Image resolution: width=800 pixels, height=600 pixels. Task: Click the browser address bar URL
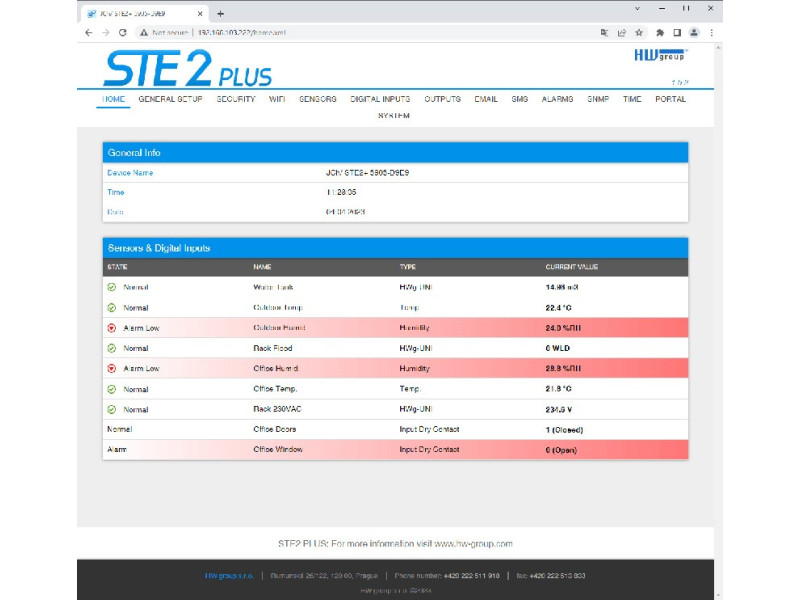[242, 33]
